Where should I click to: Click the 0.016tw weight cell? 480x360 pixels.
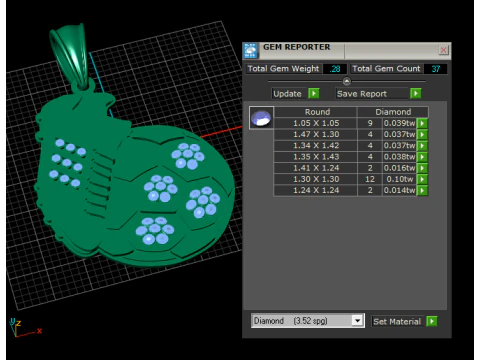[x=399, y=168]
